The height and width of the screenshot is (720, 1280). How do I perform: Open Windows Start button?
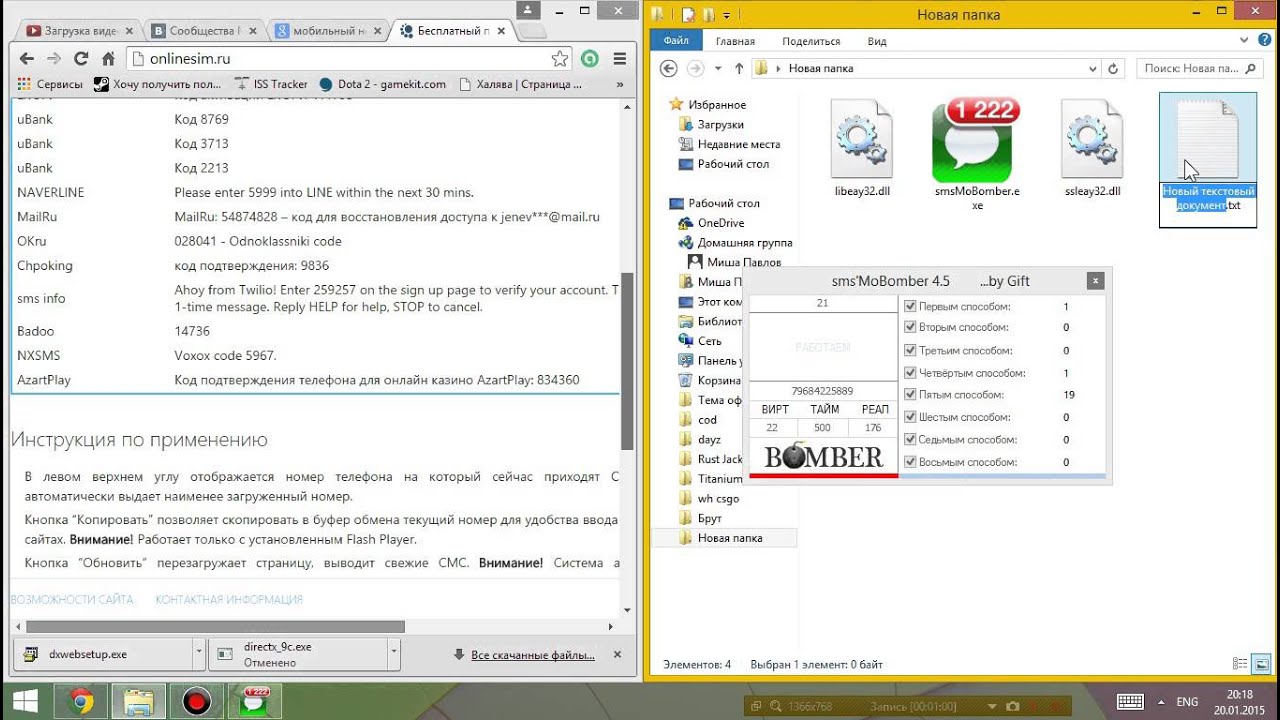[25, 701]
